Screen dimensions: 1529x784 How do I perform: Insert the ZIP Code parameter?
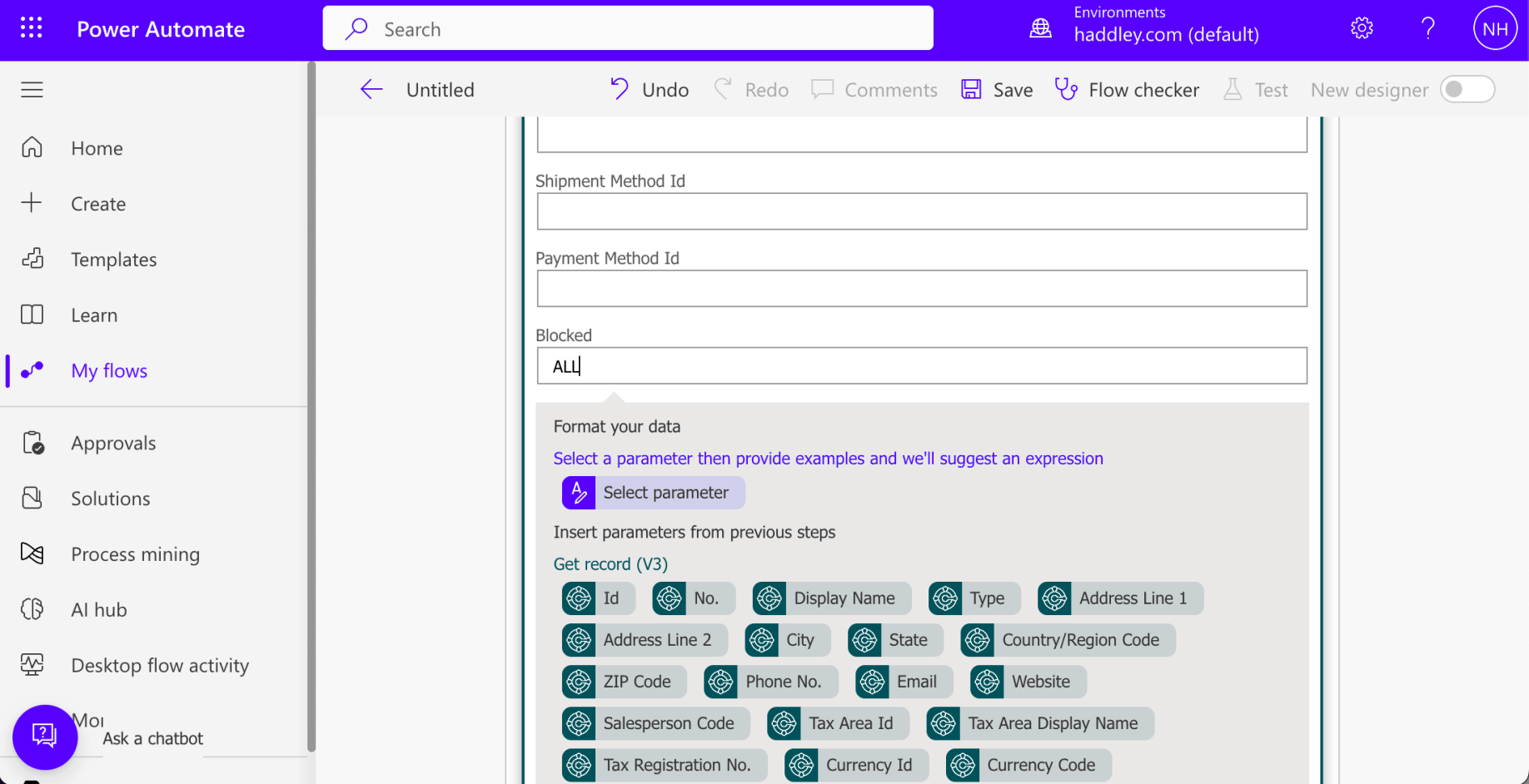(625, 682)
